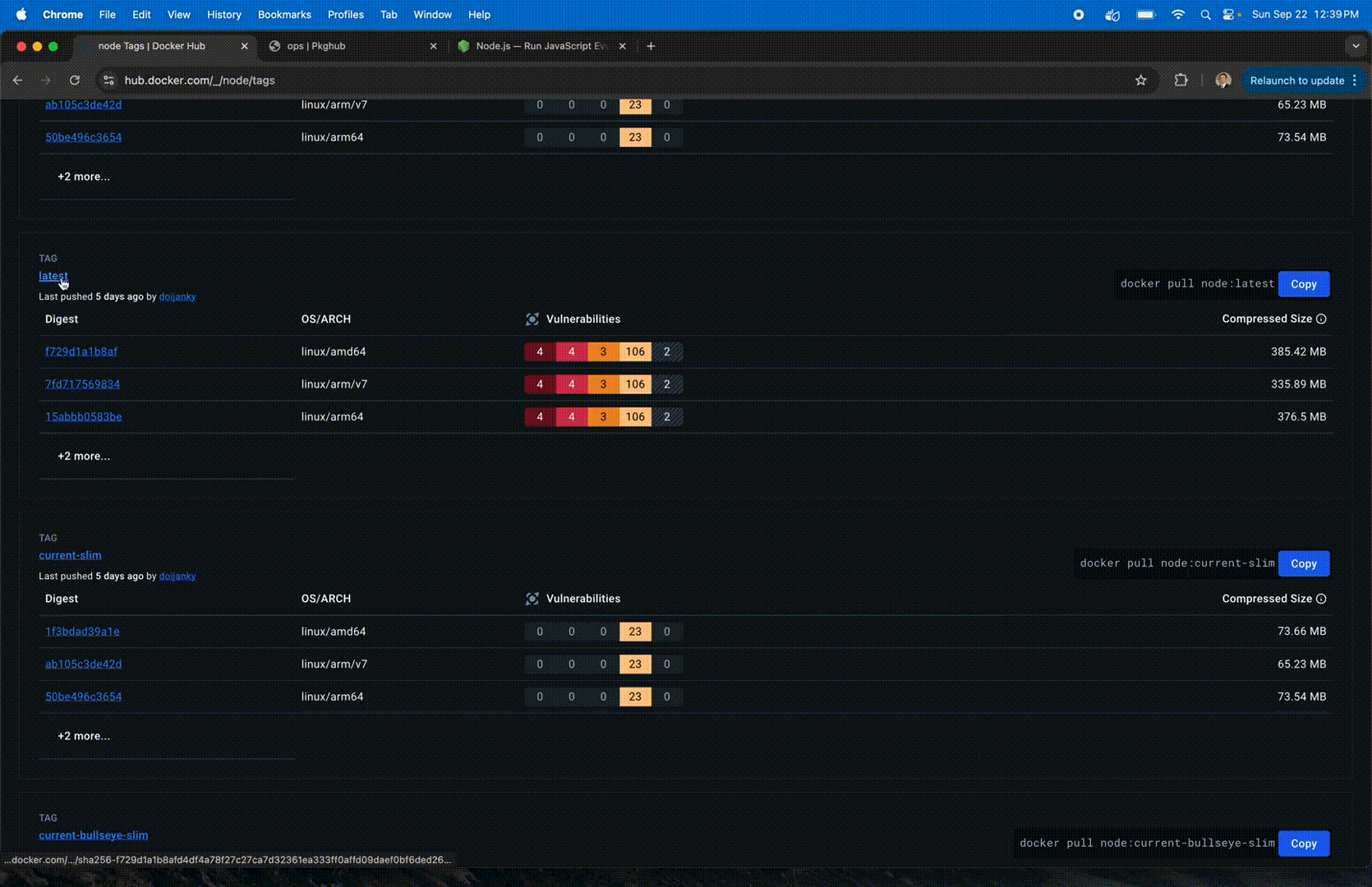Click medium count 3 for linux/arm/v7 latest
The image size is (1372, 887).
click(603, 384)
